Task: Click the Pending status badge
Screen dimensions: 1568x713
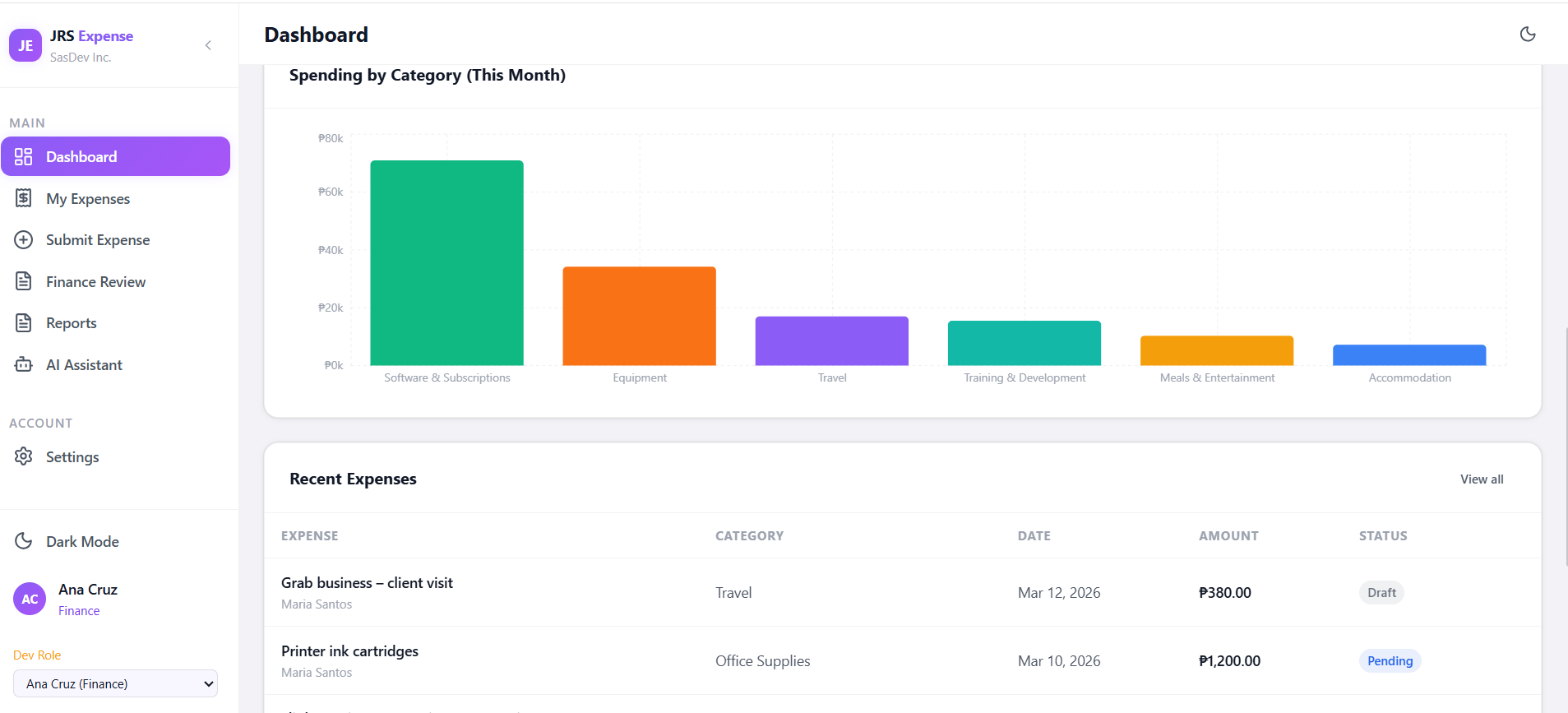Action: (x=1390, y=660)
